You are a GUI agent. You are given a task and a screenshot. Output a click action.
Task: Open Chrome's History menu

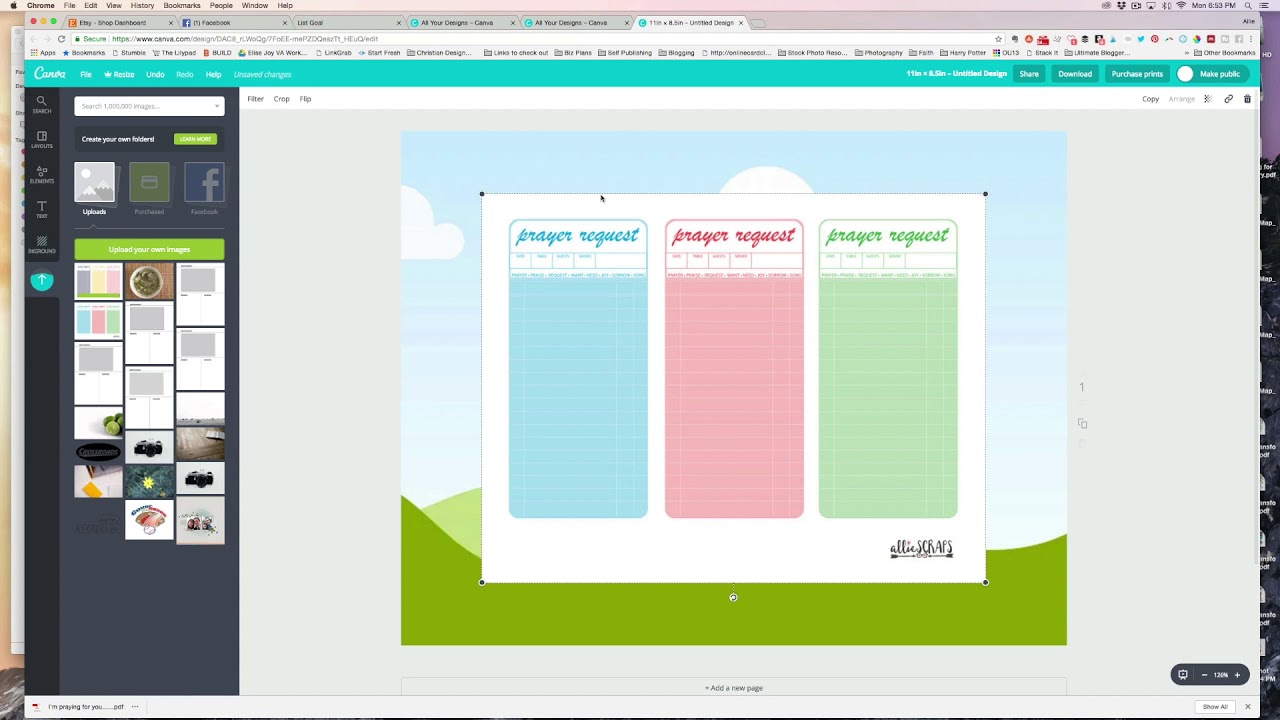pyautogui.click(x=142, y=6)
